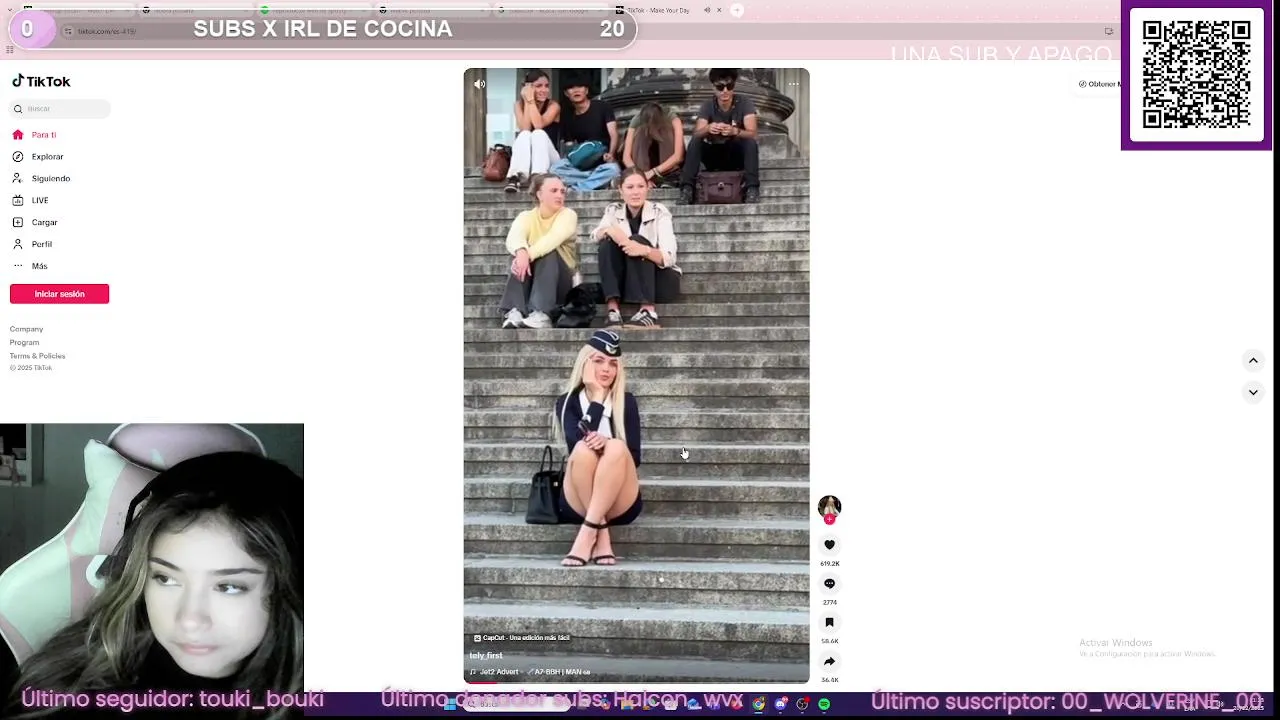
Task: Open the Company footer link
Action: click(26, 329)
